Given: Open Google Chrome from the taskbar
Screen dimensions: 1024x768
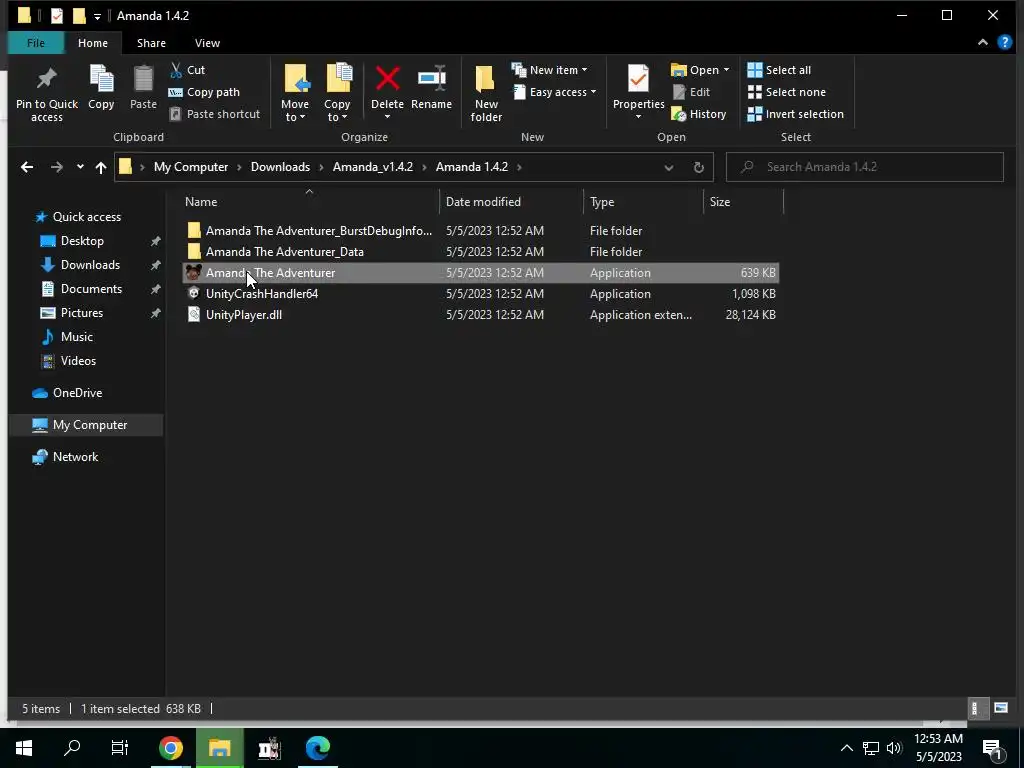Looking at the screenshot, I should [170, 748].
